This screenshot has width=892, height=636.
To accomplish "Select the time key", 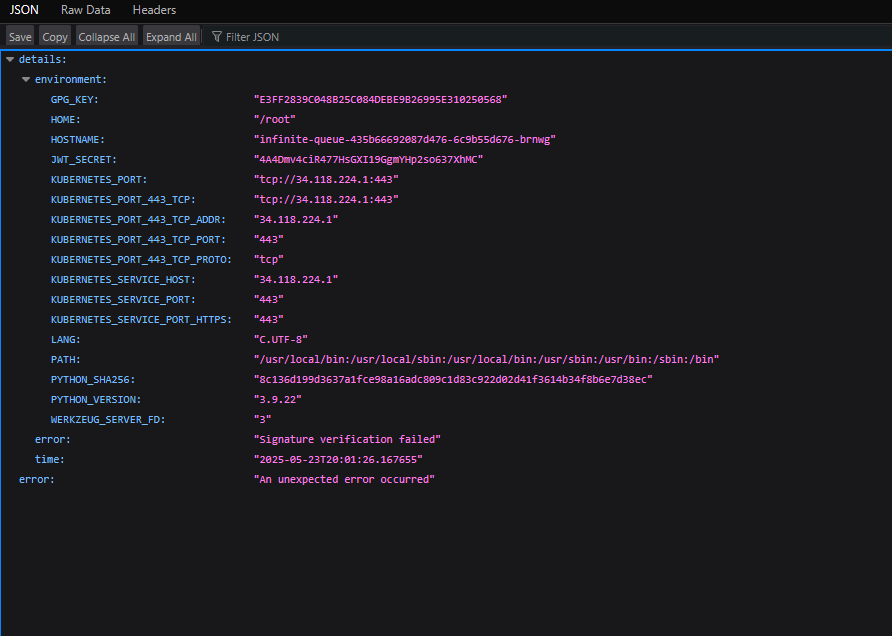I will click(x=49, y=460).
